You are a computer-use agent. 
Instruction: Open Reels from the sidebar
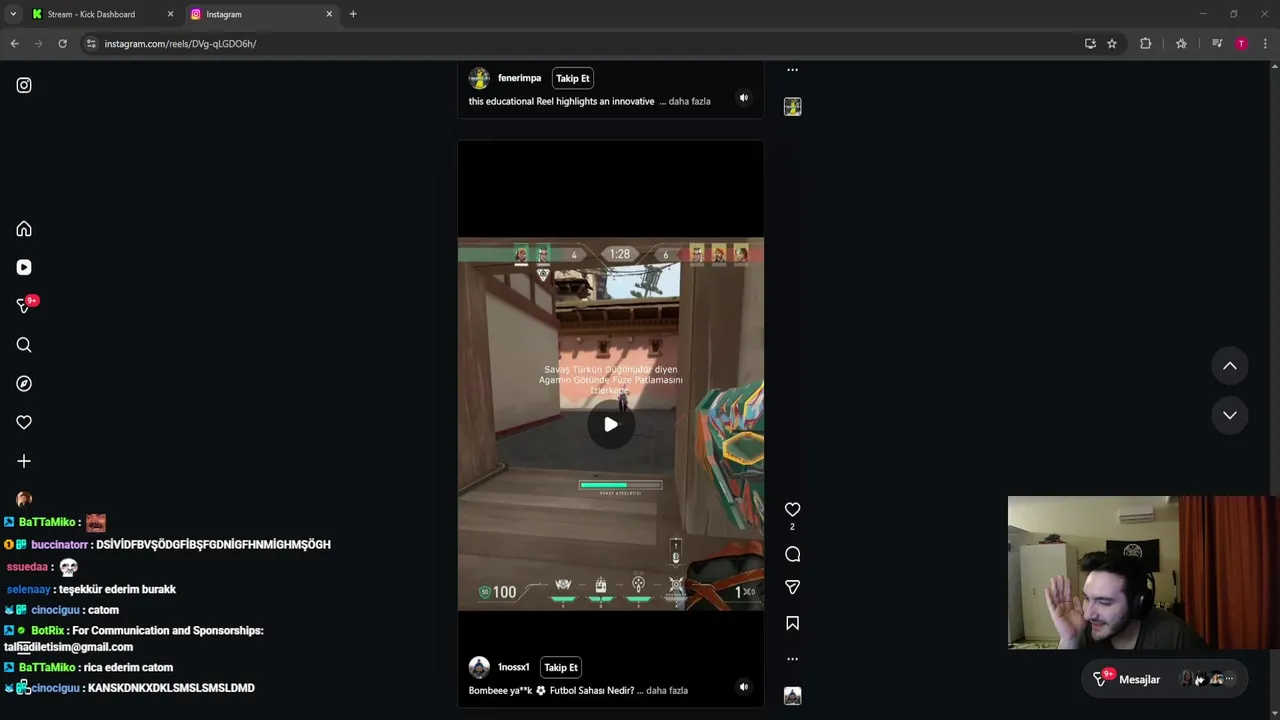point(24,267)
